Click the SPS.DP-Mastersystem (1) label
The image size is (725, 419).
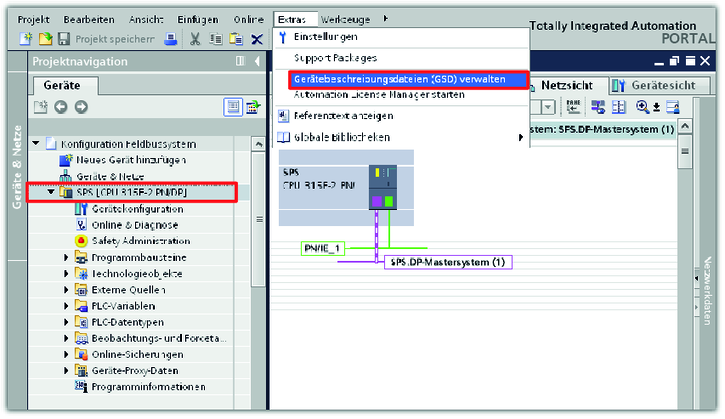[447, 262]
